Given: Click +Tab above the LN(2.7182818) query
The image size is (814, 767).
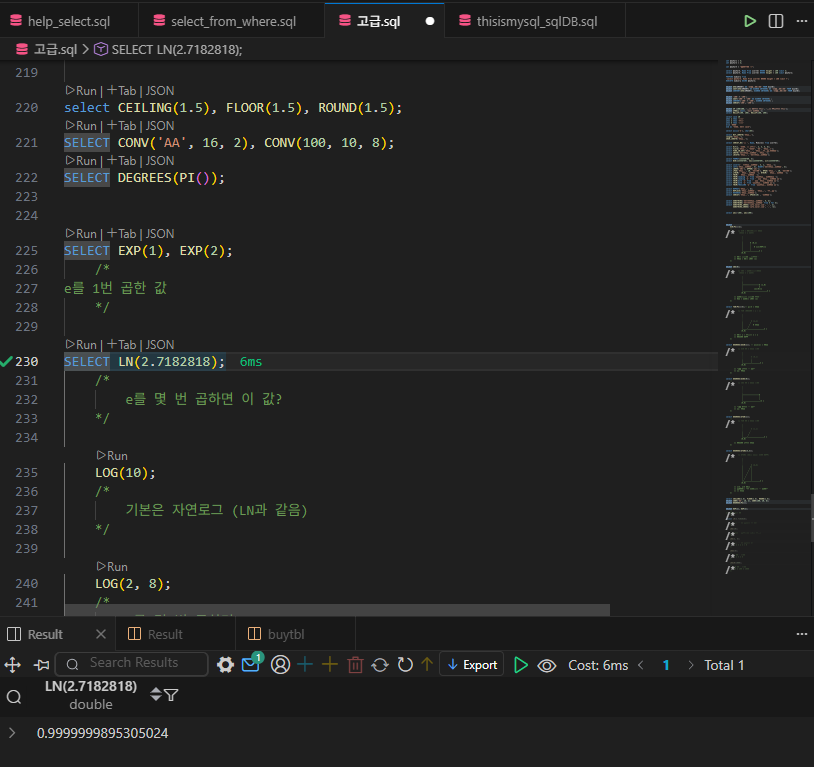Looking at the screenshot, I should click(121, 345).
